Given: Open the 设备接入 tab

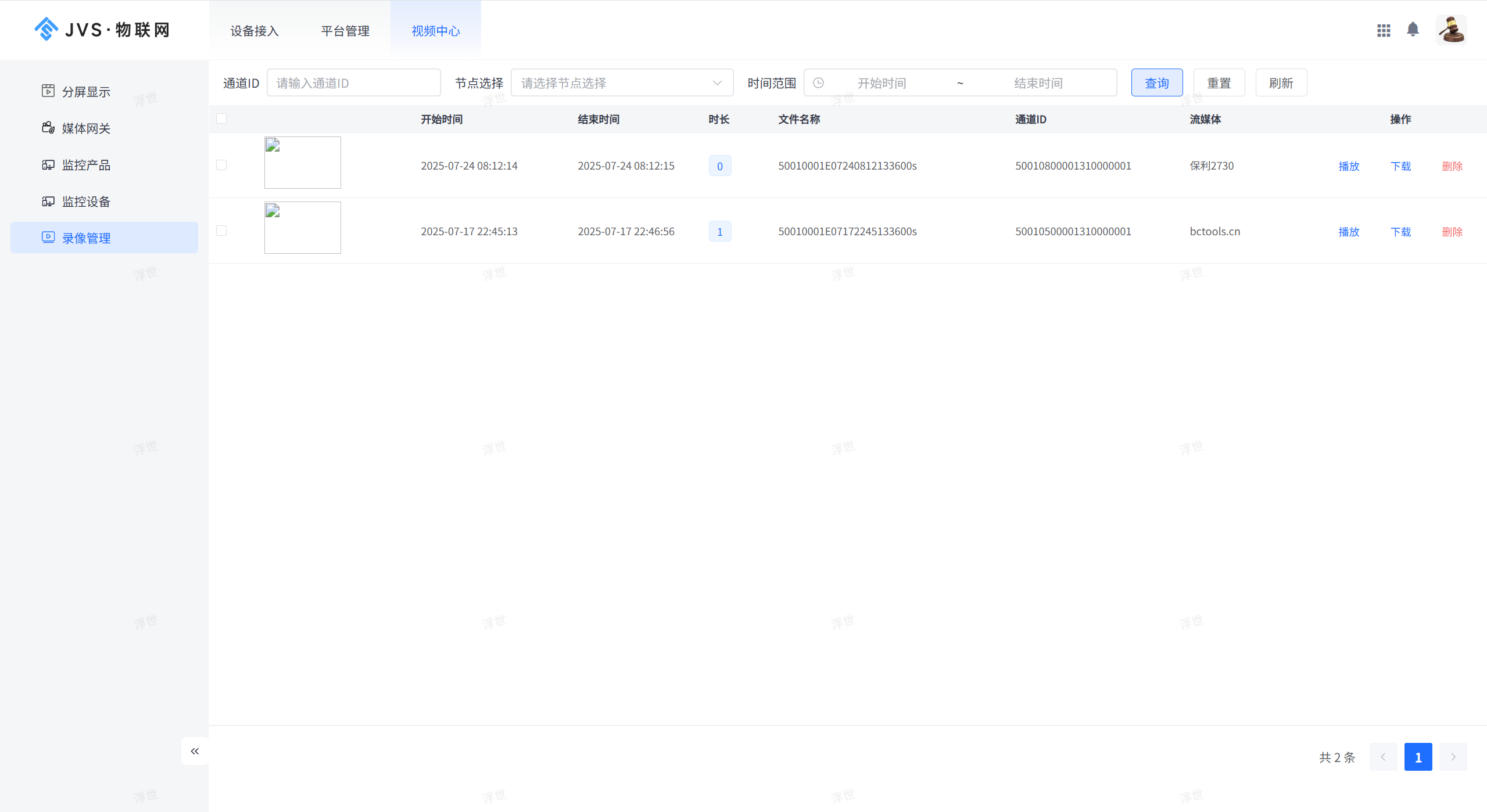Looking at the screenshot, I should (255, 30).
